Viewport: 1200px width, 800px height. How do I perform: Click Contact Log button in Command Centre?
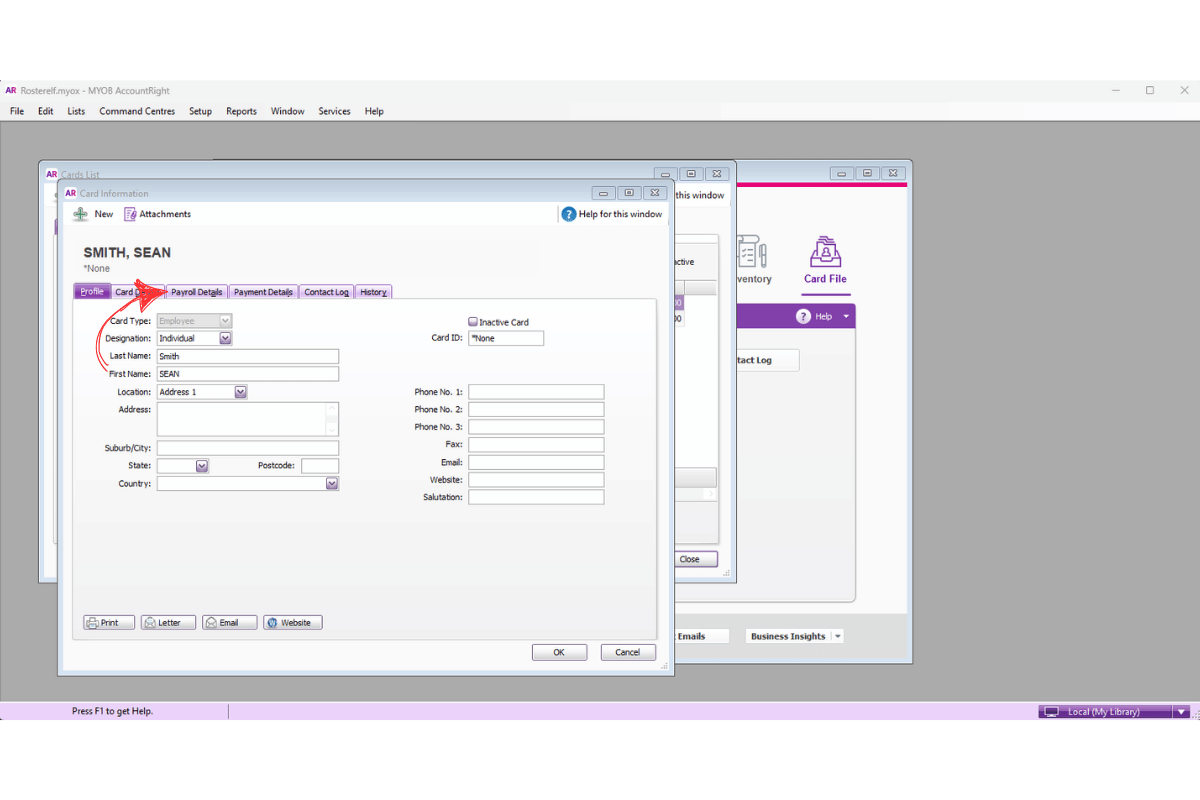[767, 360]
